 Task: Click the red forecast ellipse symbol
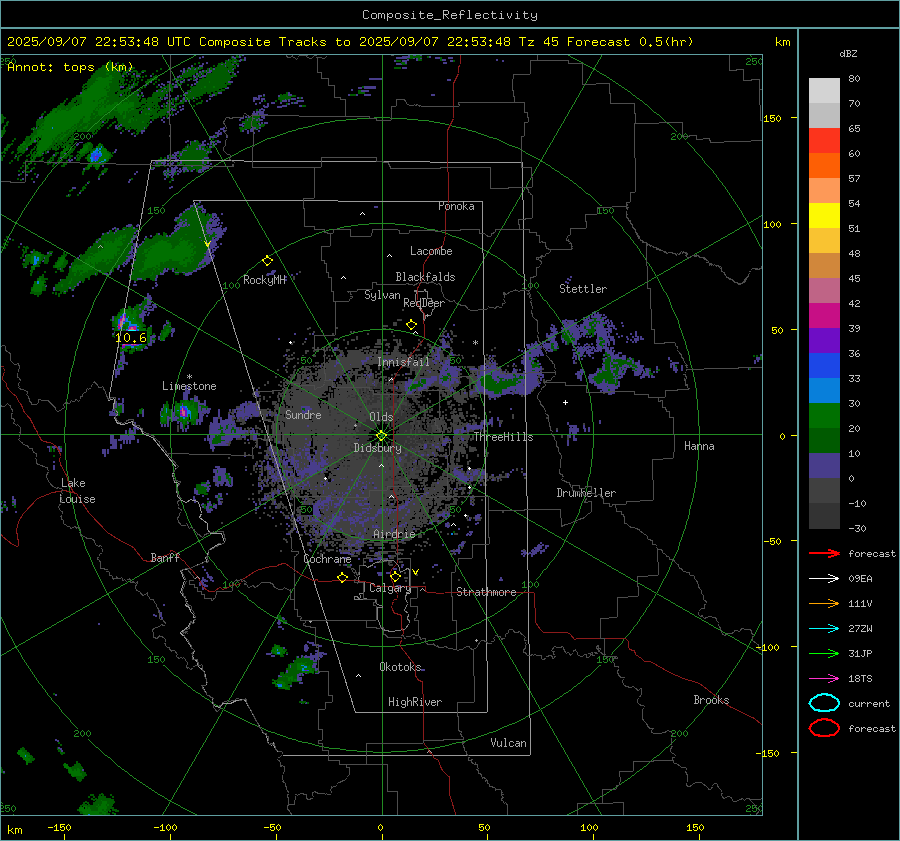[x=824, y=728]
